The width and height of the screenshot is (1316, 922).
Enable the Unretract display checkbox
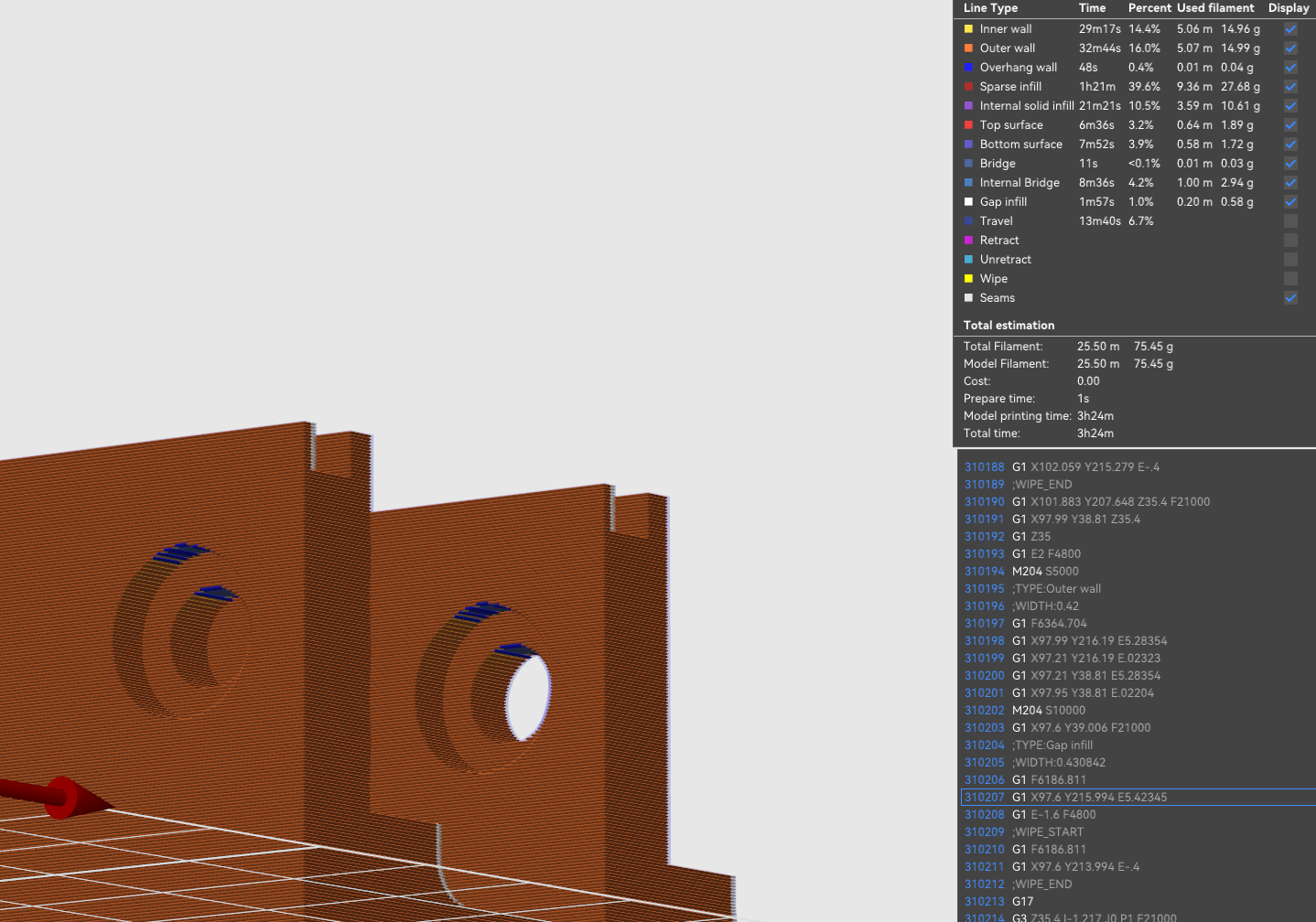coord(1290,260)
